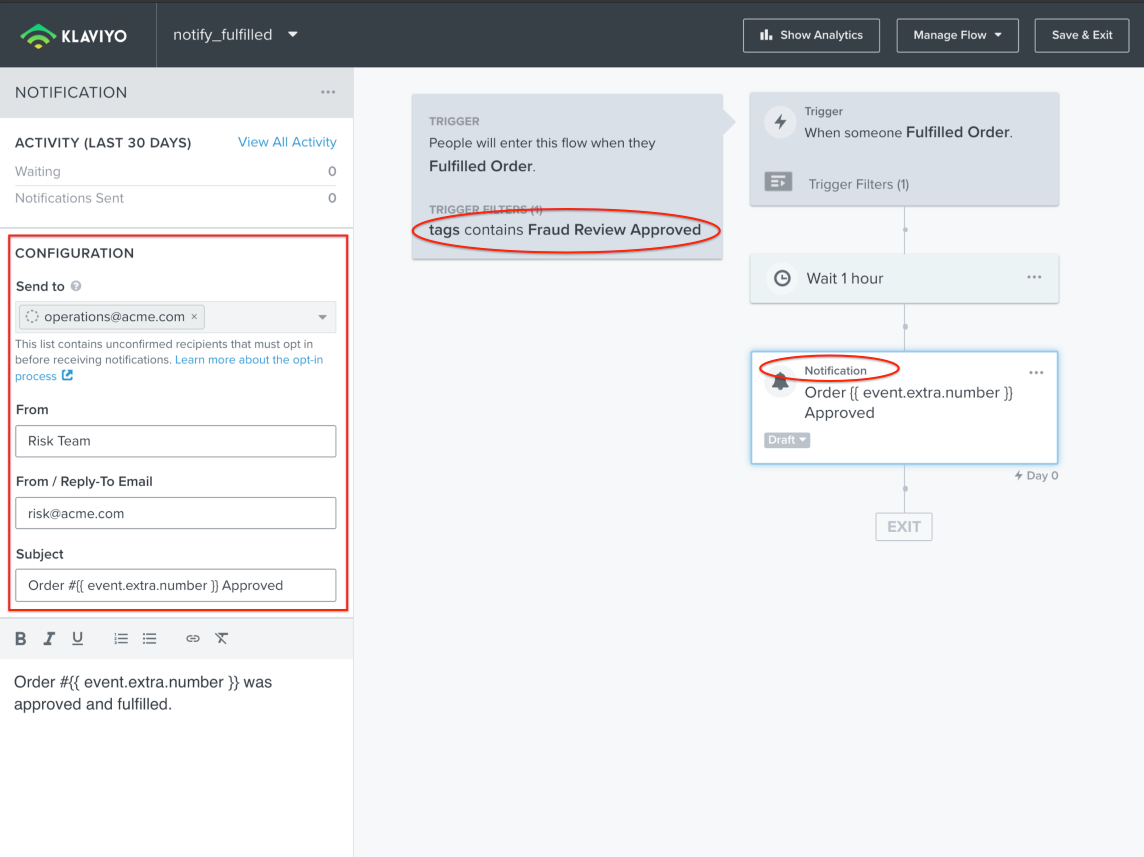Open the Manage Flow dropdown
Viewport: 1144px width, 857px height.
(957, 35)
